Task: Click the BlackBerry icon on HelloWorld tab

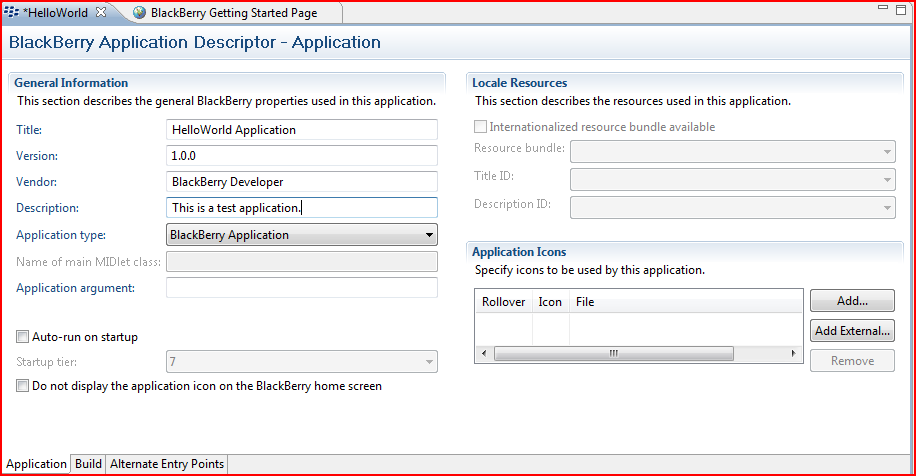Action: tap(11, 12)
